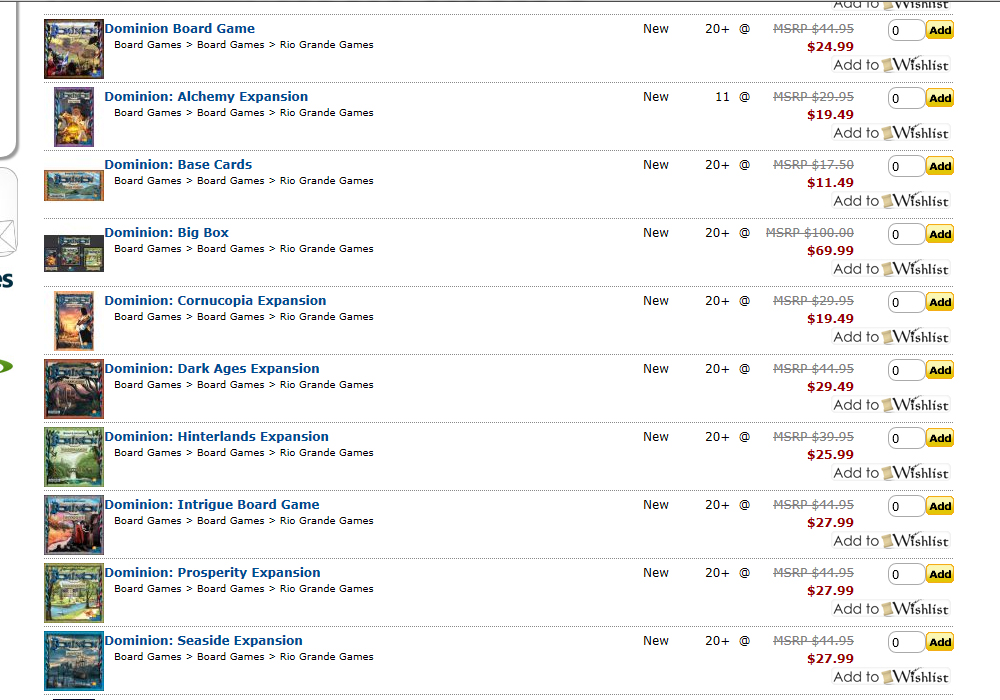
Task: View the Dominion: Big Box product image
Action: coord(74,253)
